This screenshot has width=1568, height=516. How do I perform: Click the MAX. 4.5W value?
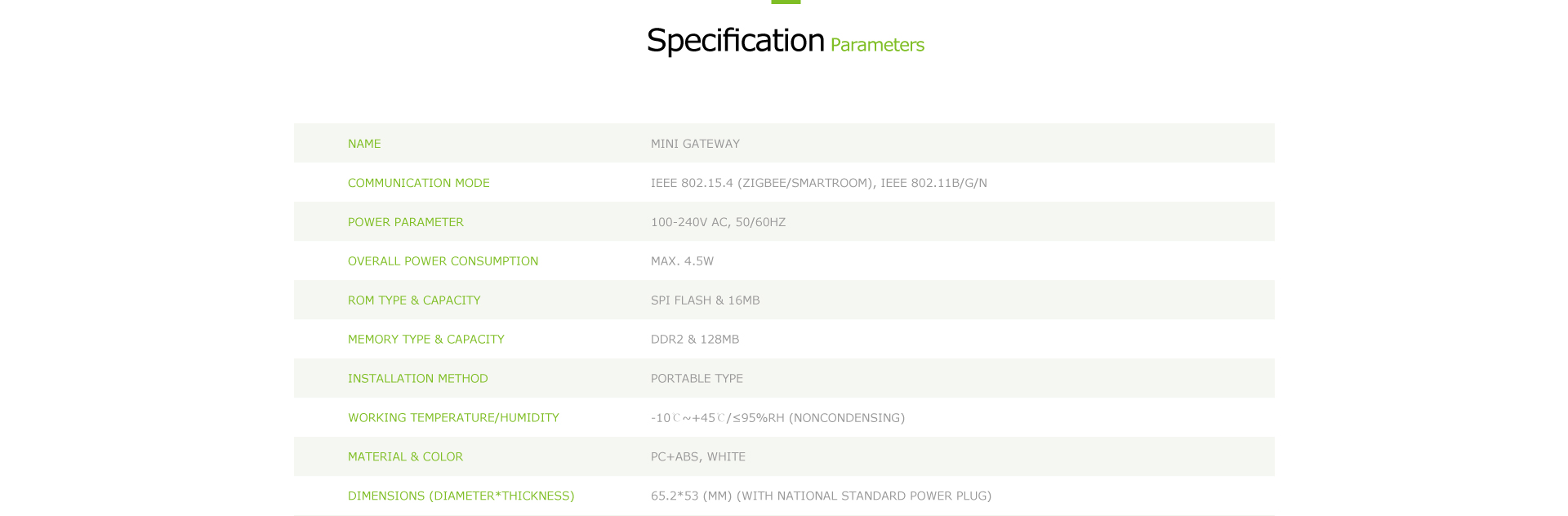pos(682,261)
